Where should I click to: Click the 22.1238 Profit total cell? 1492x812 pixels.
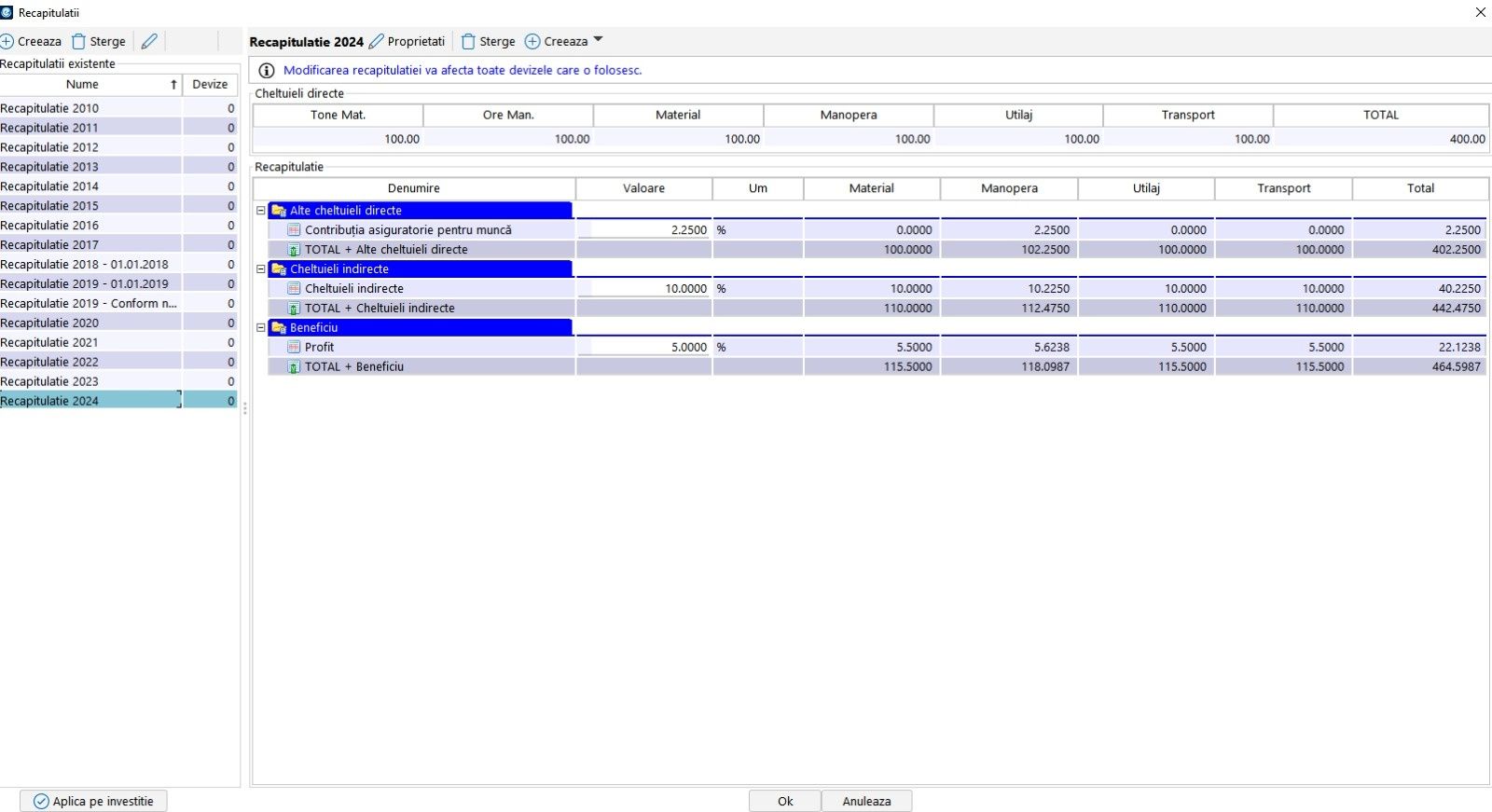tap(1420, 347)
